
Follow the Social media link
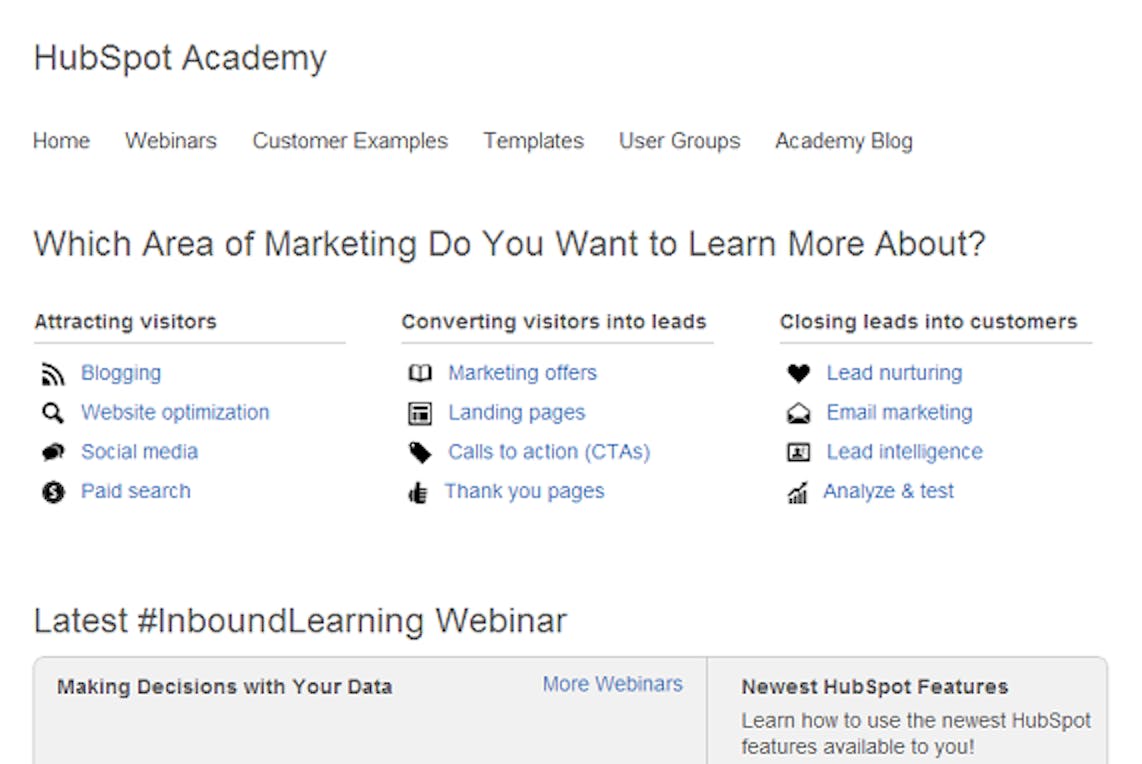pyautogui.click(x=140, y=452)
